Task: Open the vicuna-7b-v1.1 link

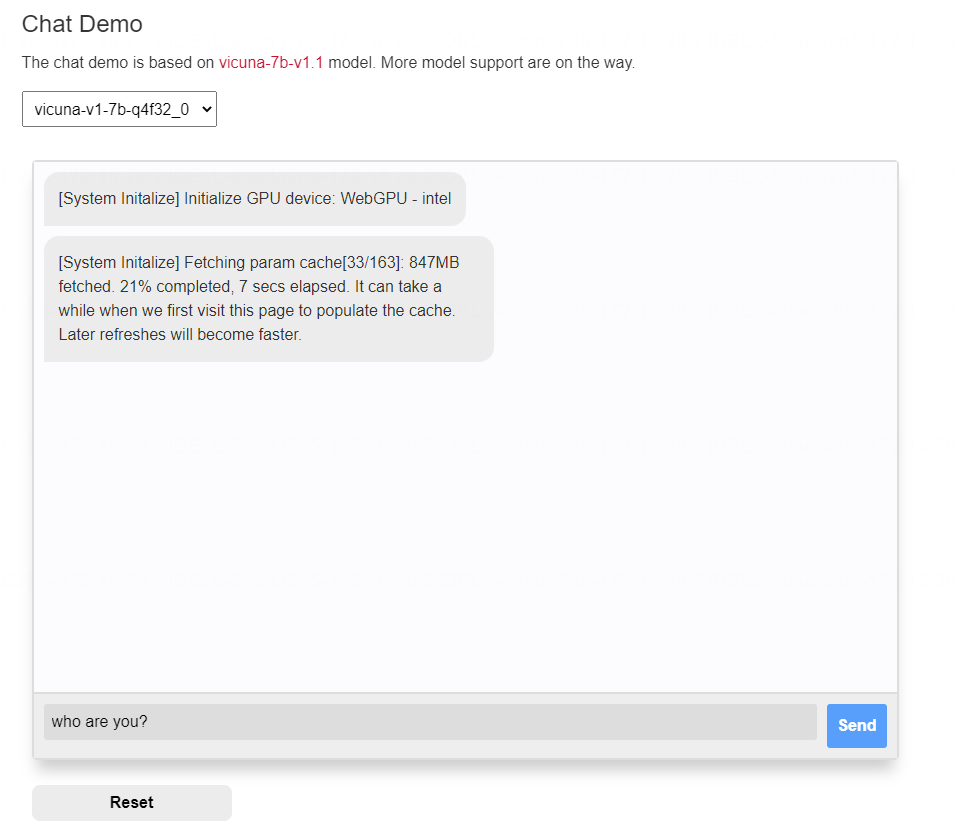Action: coord(271,62)
